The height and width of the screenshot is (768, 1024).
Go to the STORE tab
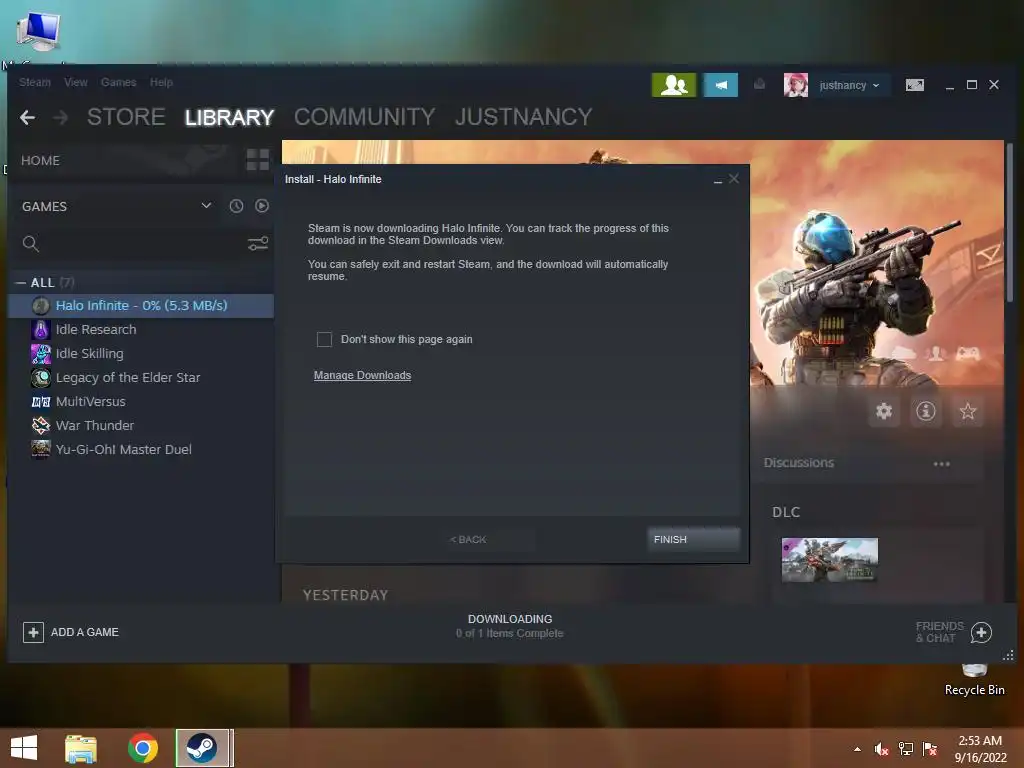click(126, 117)
